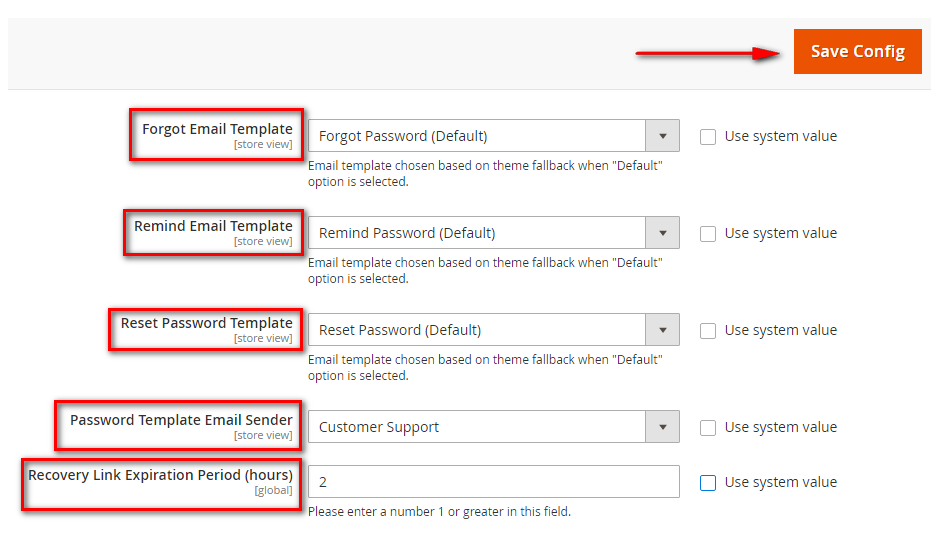Click the Save Config button
Viewport: 946px width, 547px height.
point(857,51)
